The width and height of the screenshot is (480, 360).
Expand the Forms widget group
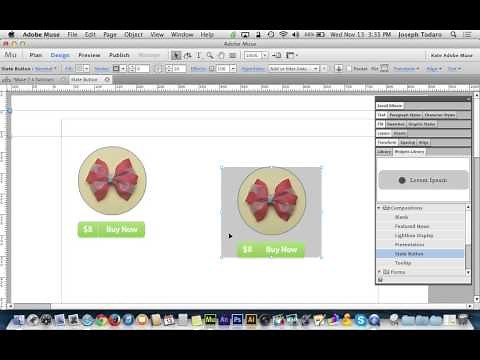[x=379, y=272]
